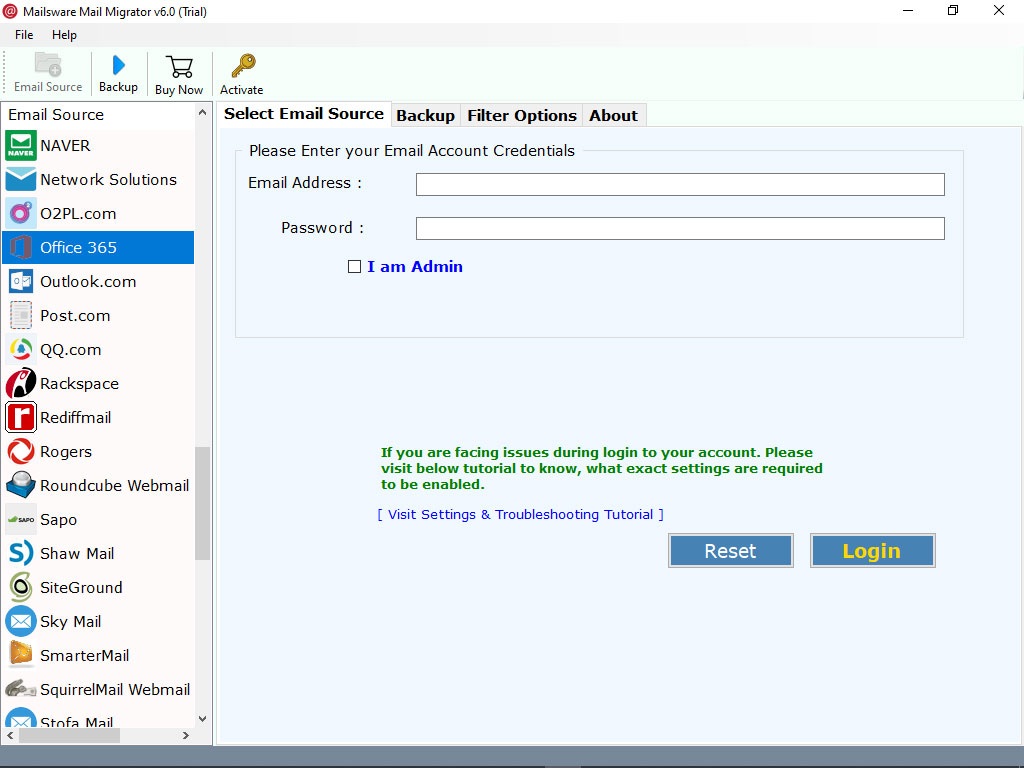Screen dimensions: 1024x768
Task: Open Buy Now shopping cart icon
Action: pyautogui.click(x=179, y=67)
